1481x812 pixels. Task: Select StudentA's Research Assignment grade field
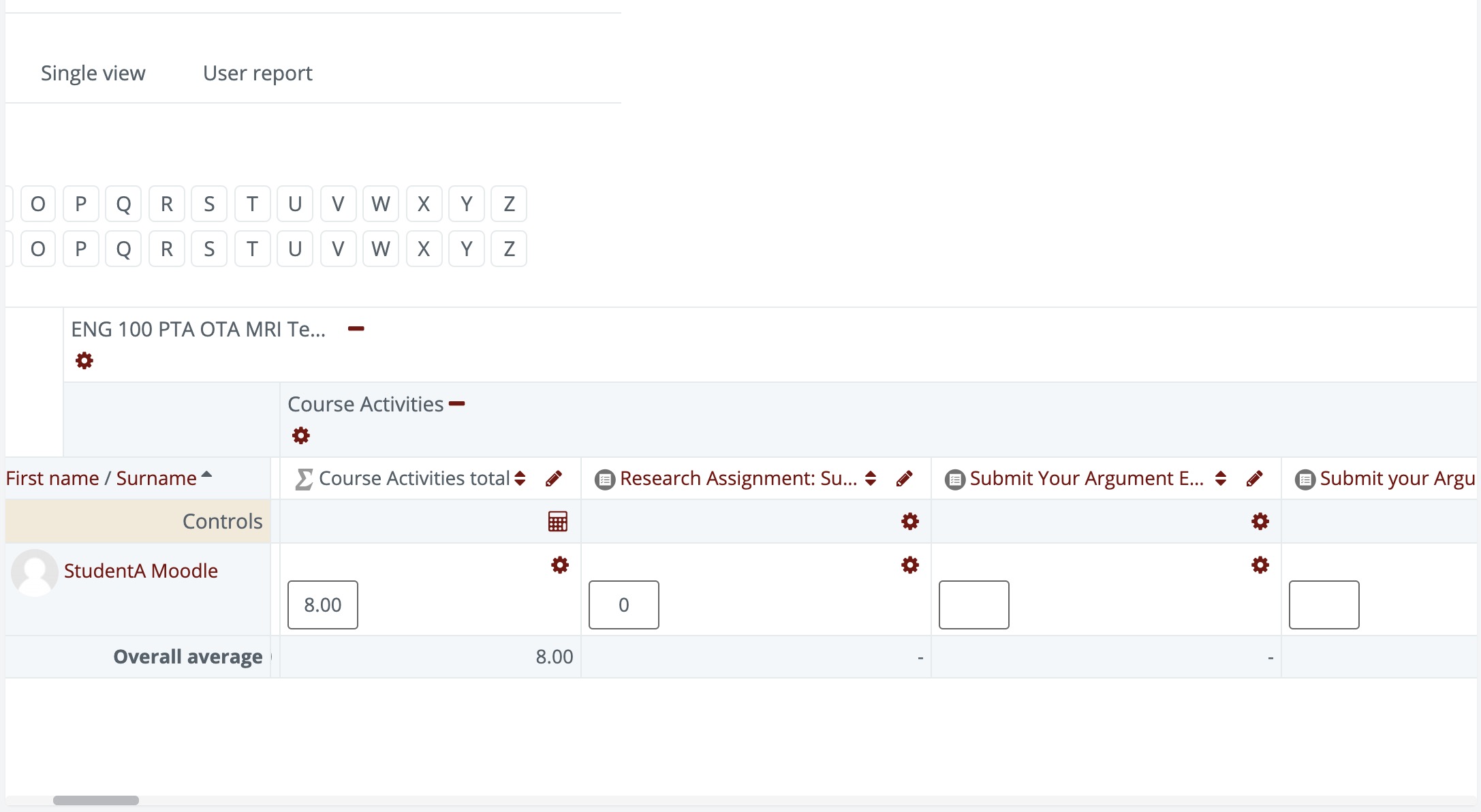[x=623, y=604]
